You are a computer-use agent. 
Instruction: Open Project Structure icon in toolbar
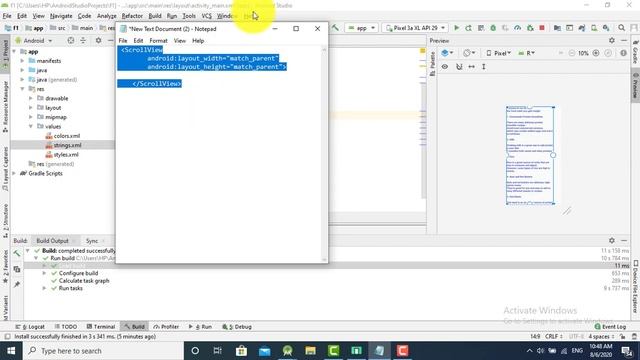coord(557,28)
